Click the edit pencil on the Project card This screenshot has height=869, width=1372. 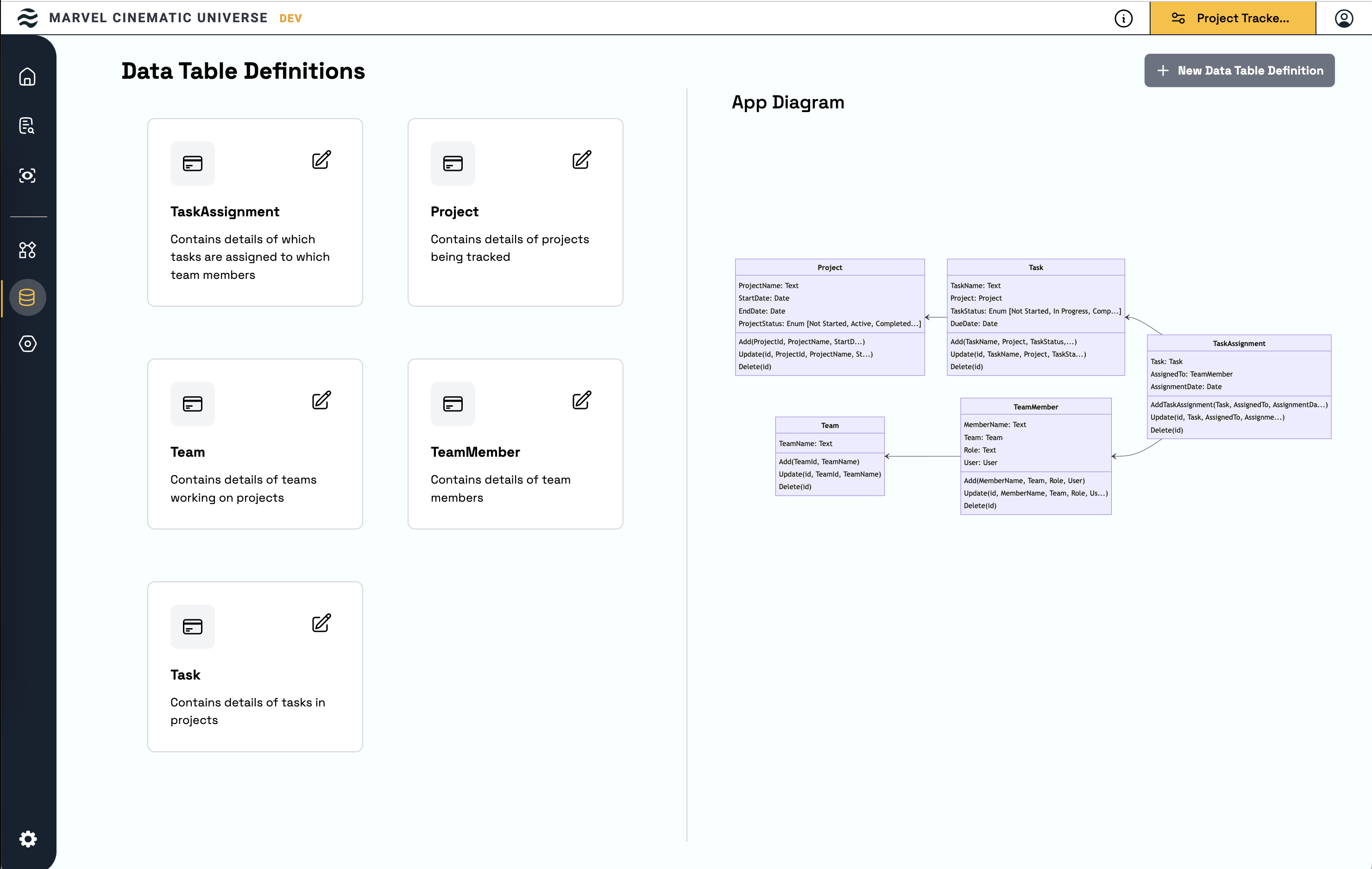582,160
